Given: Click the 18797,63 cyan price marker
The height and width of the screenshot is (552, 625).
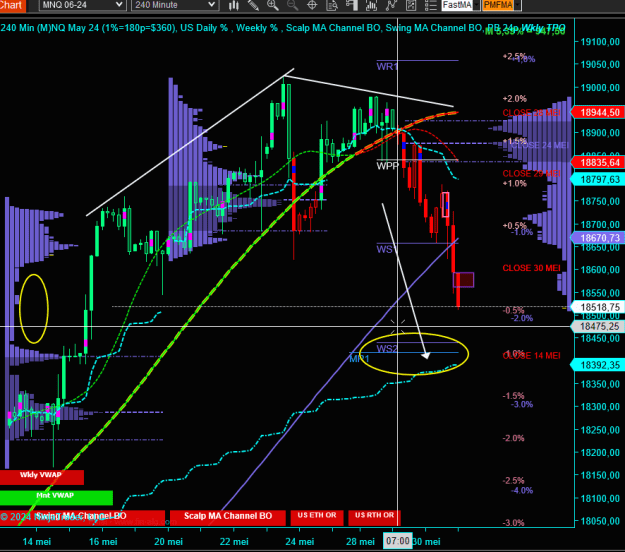Looking at the screenshot, I should click(598, 179).
